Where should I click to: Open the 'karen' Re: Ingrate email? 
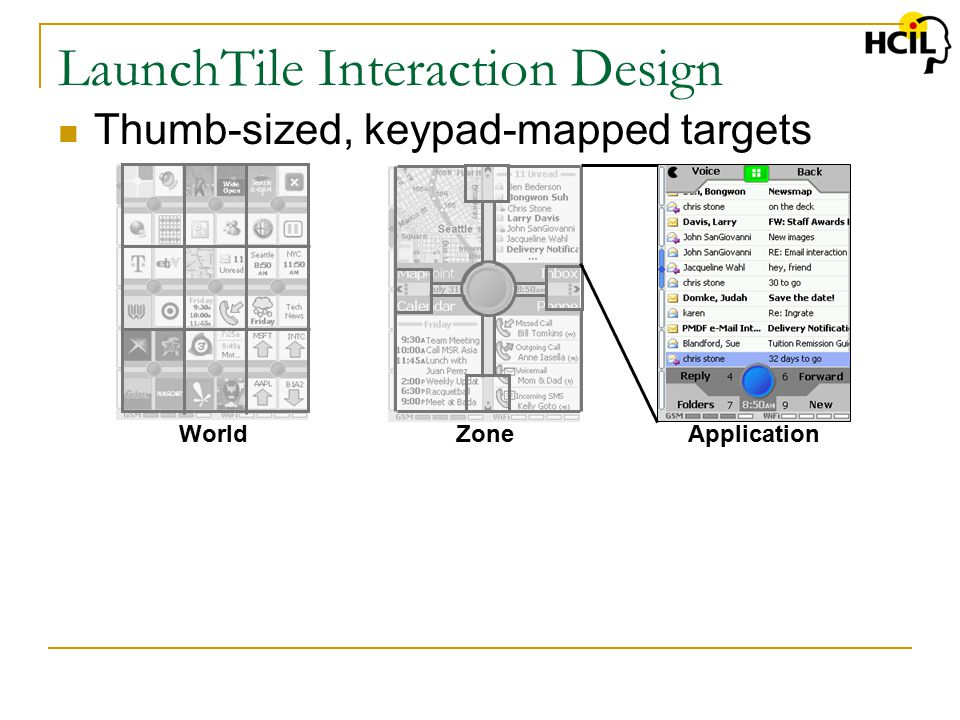[758, 313]
